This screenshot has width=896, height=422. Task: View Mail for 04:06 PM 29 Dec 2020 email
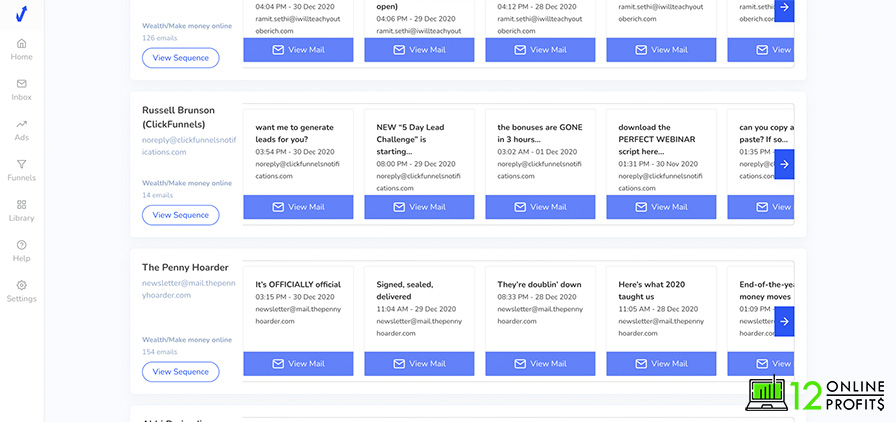tap(419, 50)
